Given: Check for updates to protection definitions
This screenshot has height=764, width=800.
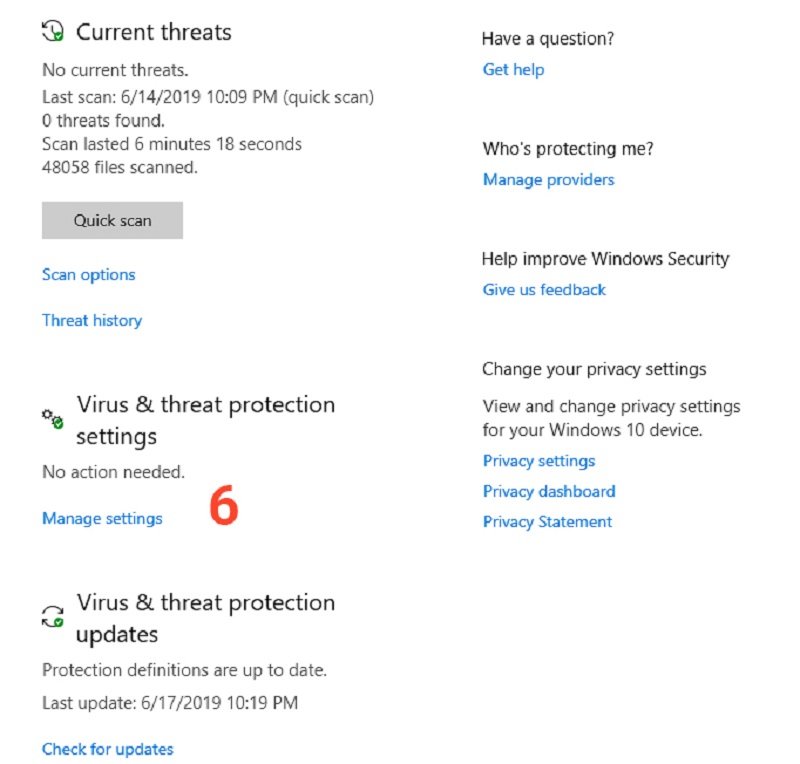Looking at the screenshot, I should (x=107, y=749).
